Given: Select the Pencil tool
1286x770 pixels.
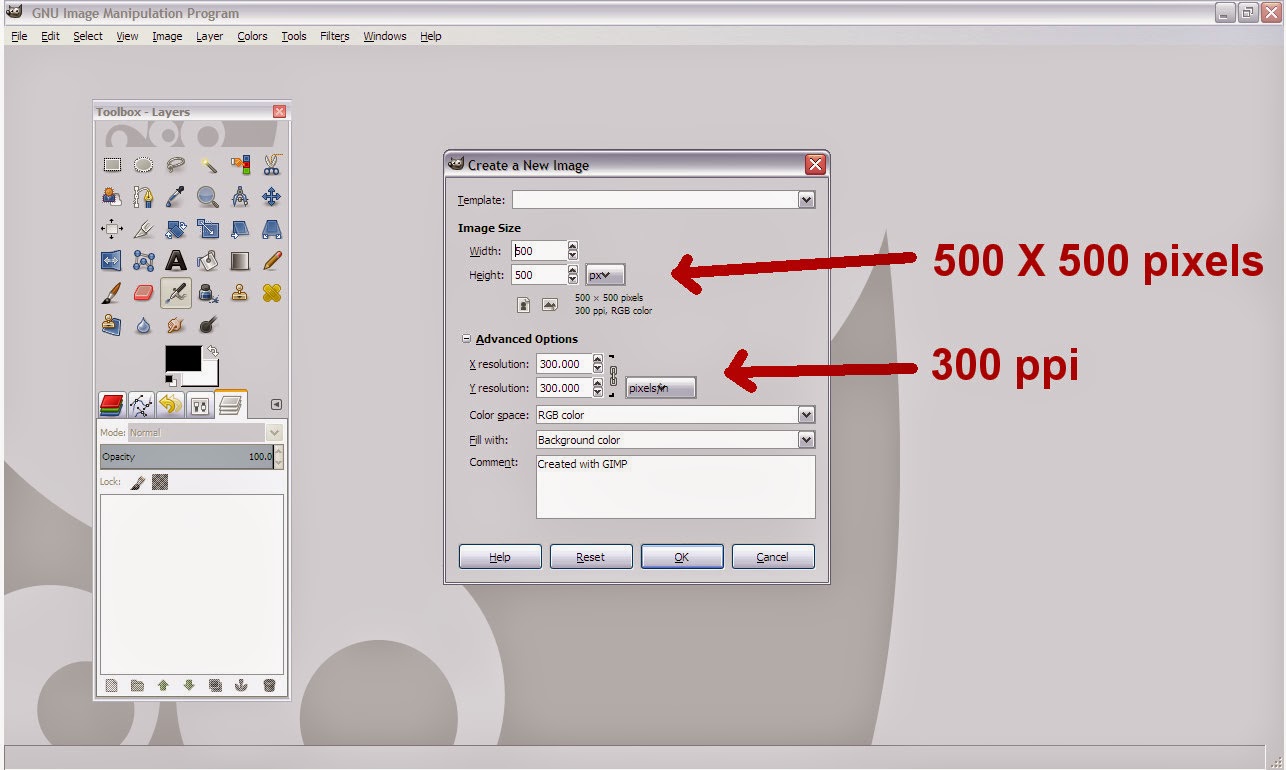Looking at the screenshot, I should pos(272,261).
